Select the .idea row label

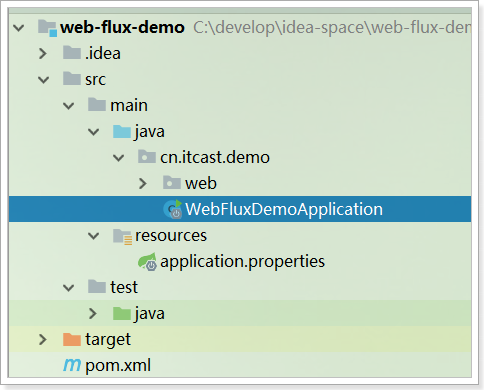coord(103,53)
